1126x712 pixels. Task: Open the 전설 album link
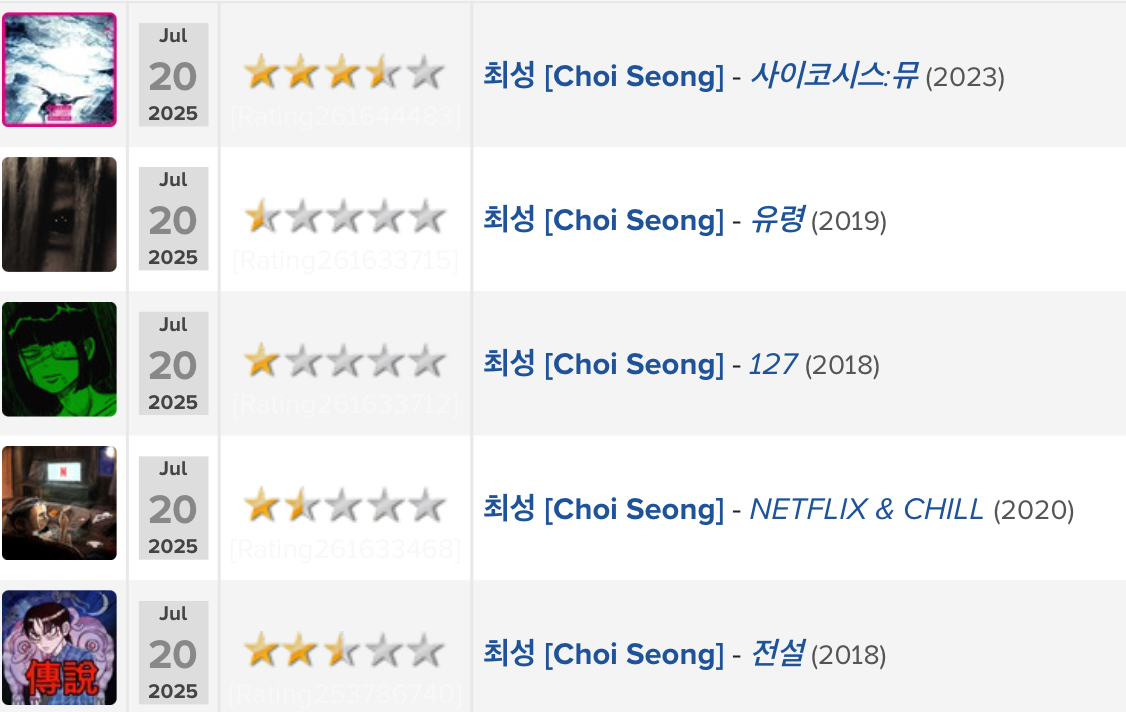777,653
